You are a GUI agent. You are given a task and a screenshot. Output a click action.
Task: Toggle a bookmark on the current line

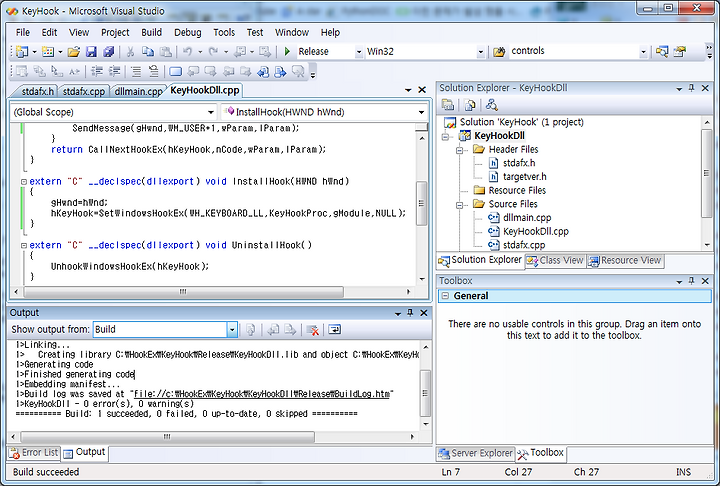175,71
